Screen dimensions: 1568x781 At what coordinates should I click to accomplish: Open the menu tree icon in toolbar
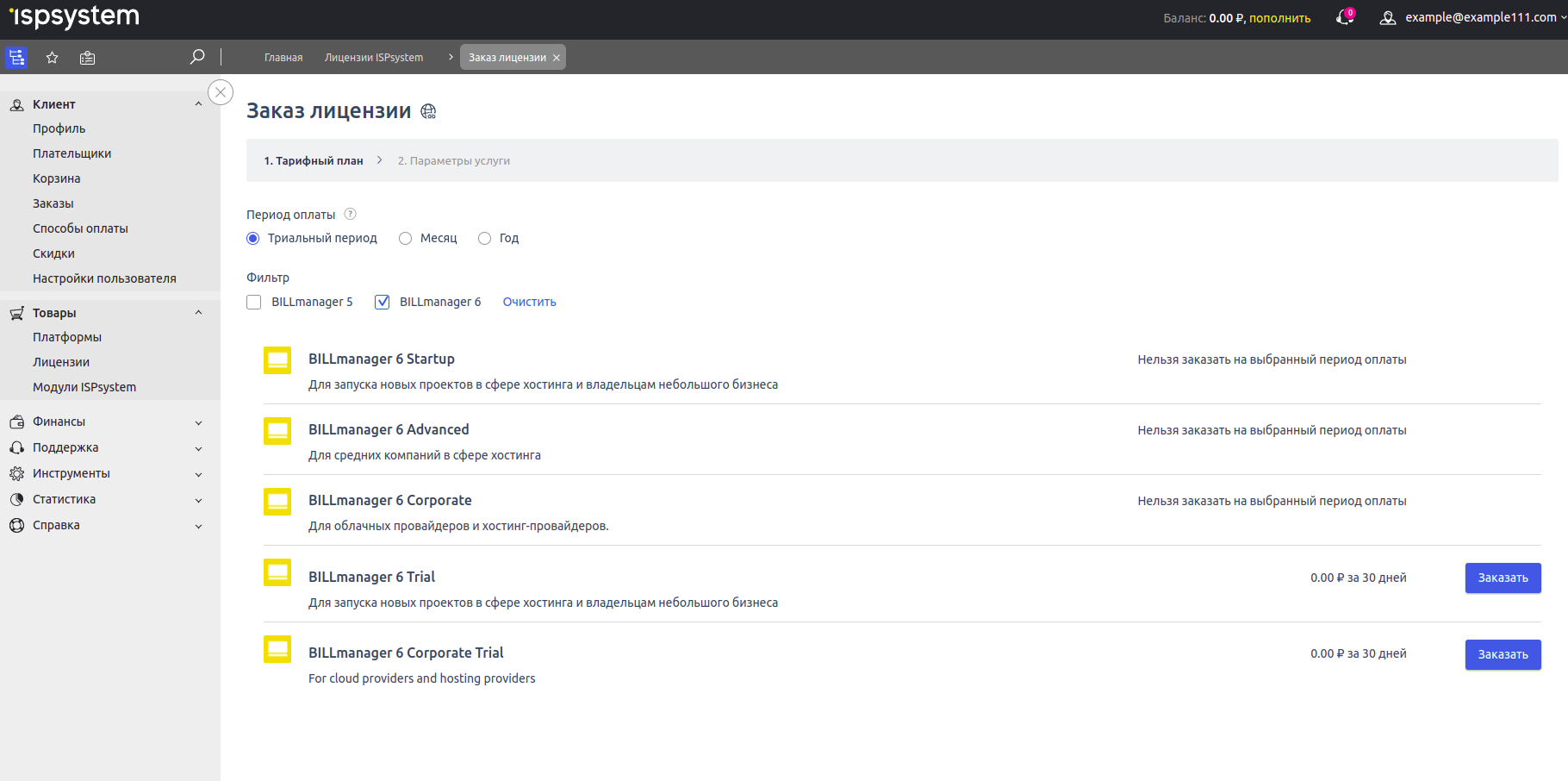point(16,58)
